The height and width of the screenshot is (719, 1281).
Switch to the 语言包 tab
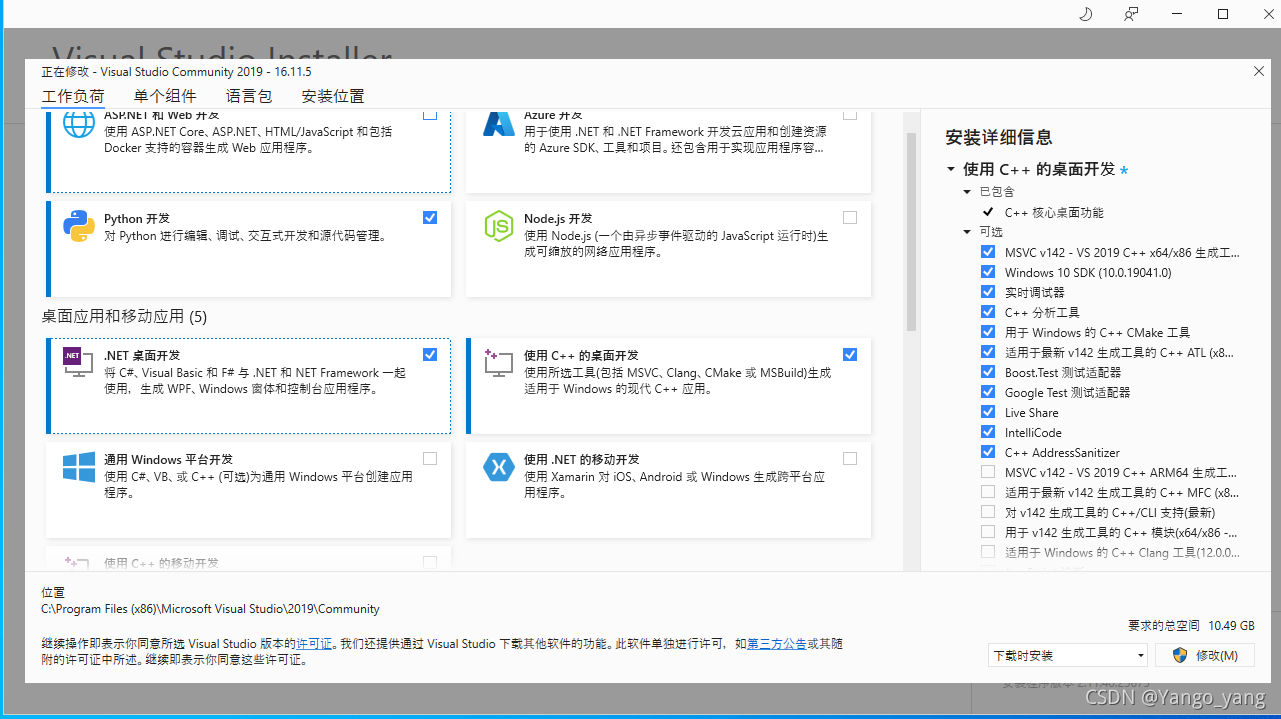tap(249, 96)
